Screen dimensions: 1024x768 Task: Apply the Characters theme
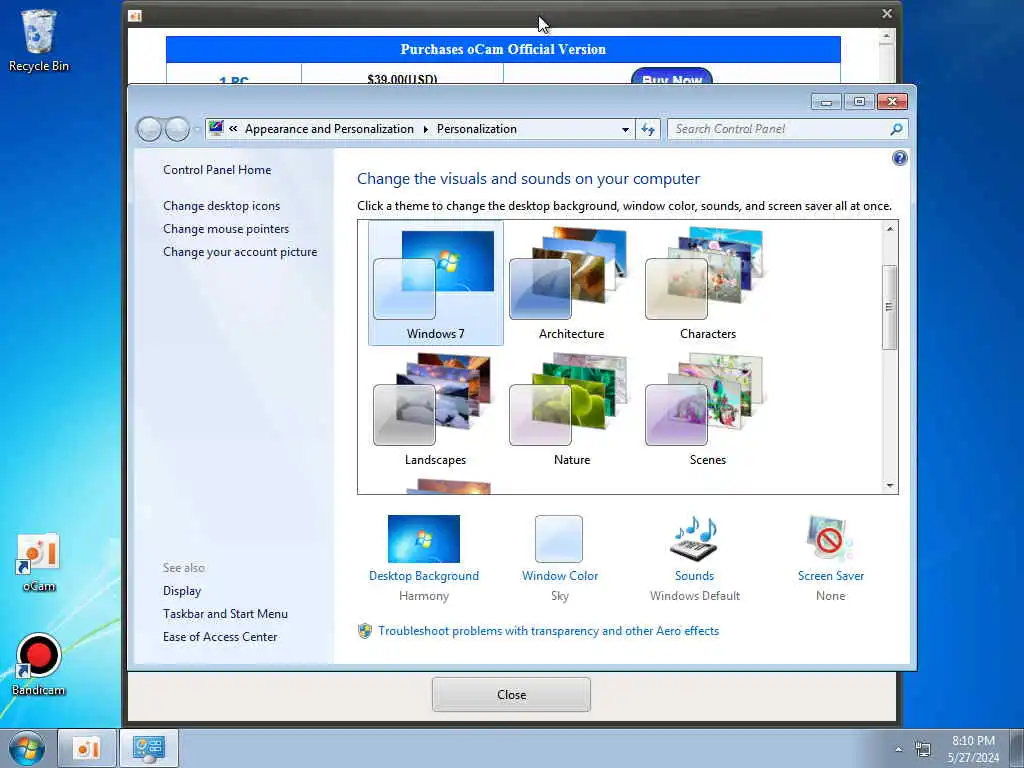click(707, 283)
